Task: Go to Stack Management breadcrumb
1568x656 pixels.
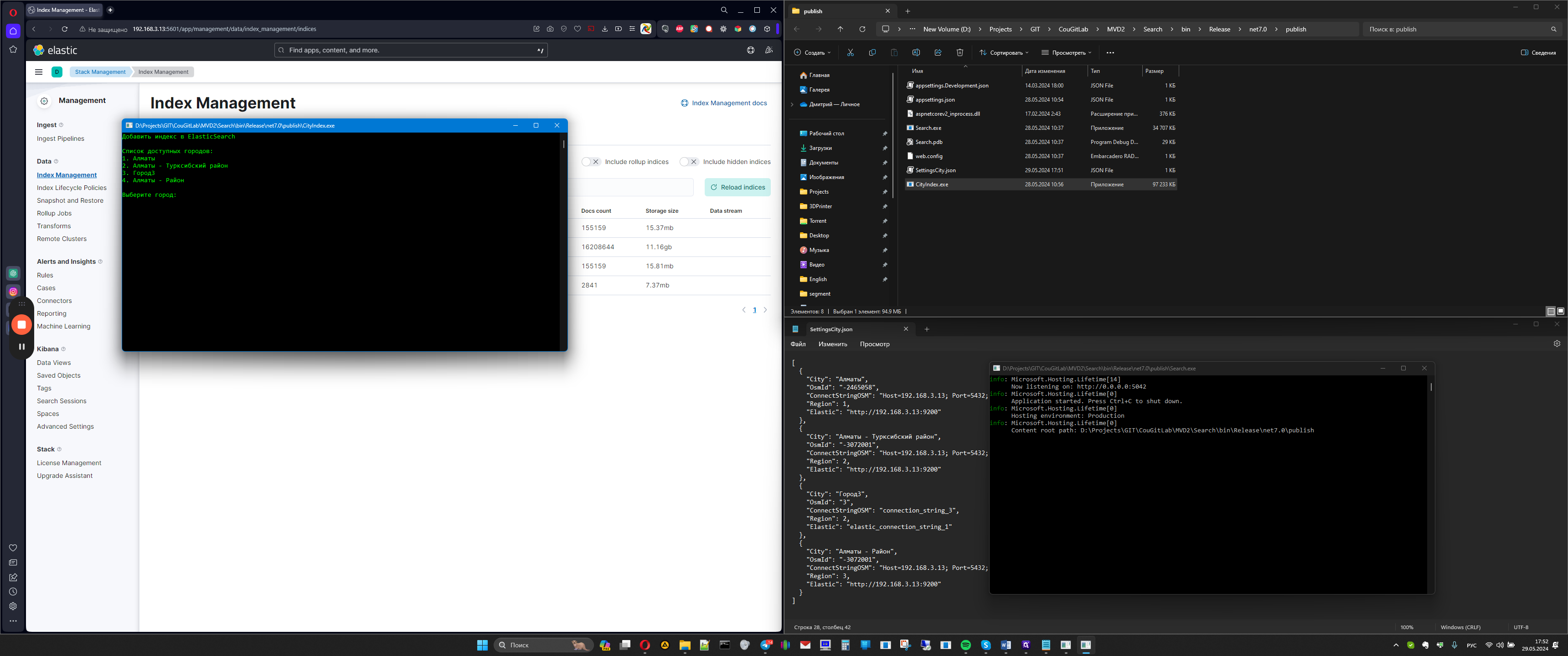Action: point(100,72)
